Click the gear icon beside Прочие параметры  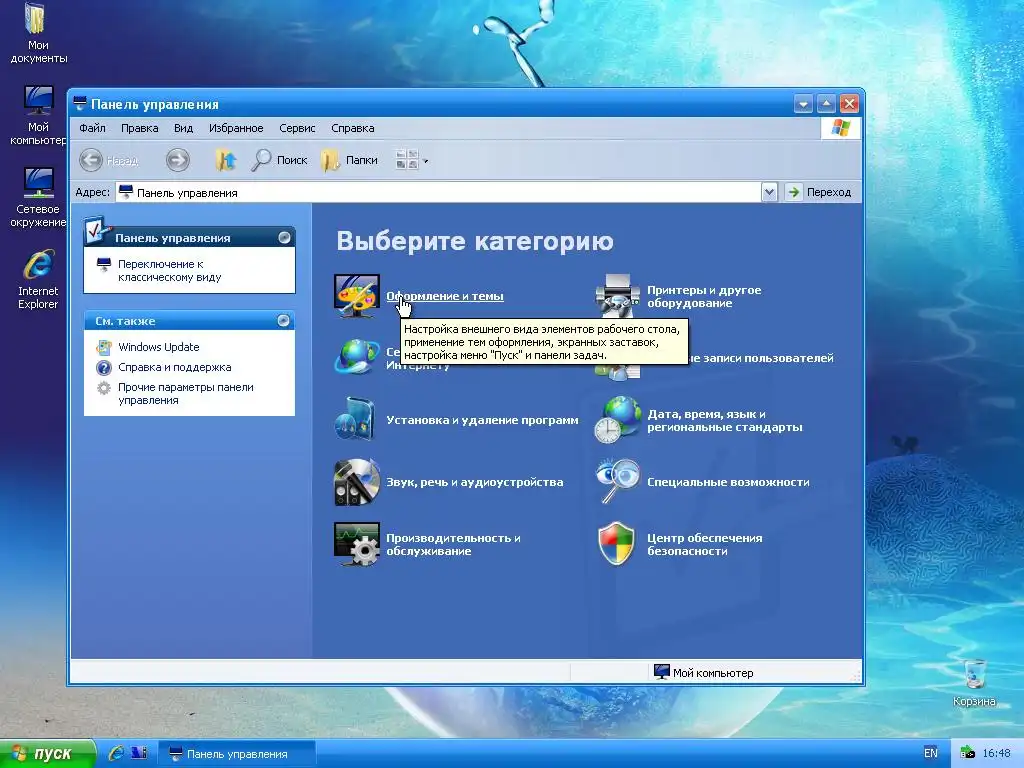(104, 388)
